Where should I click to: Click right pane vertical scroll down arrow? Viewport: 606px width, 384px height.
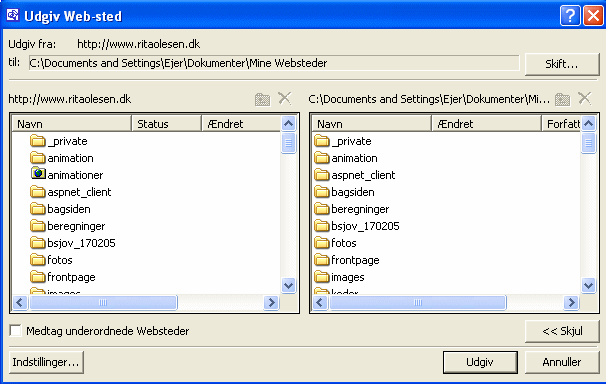588,285
